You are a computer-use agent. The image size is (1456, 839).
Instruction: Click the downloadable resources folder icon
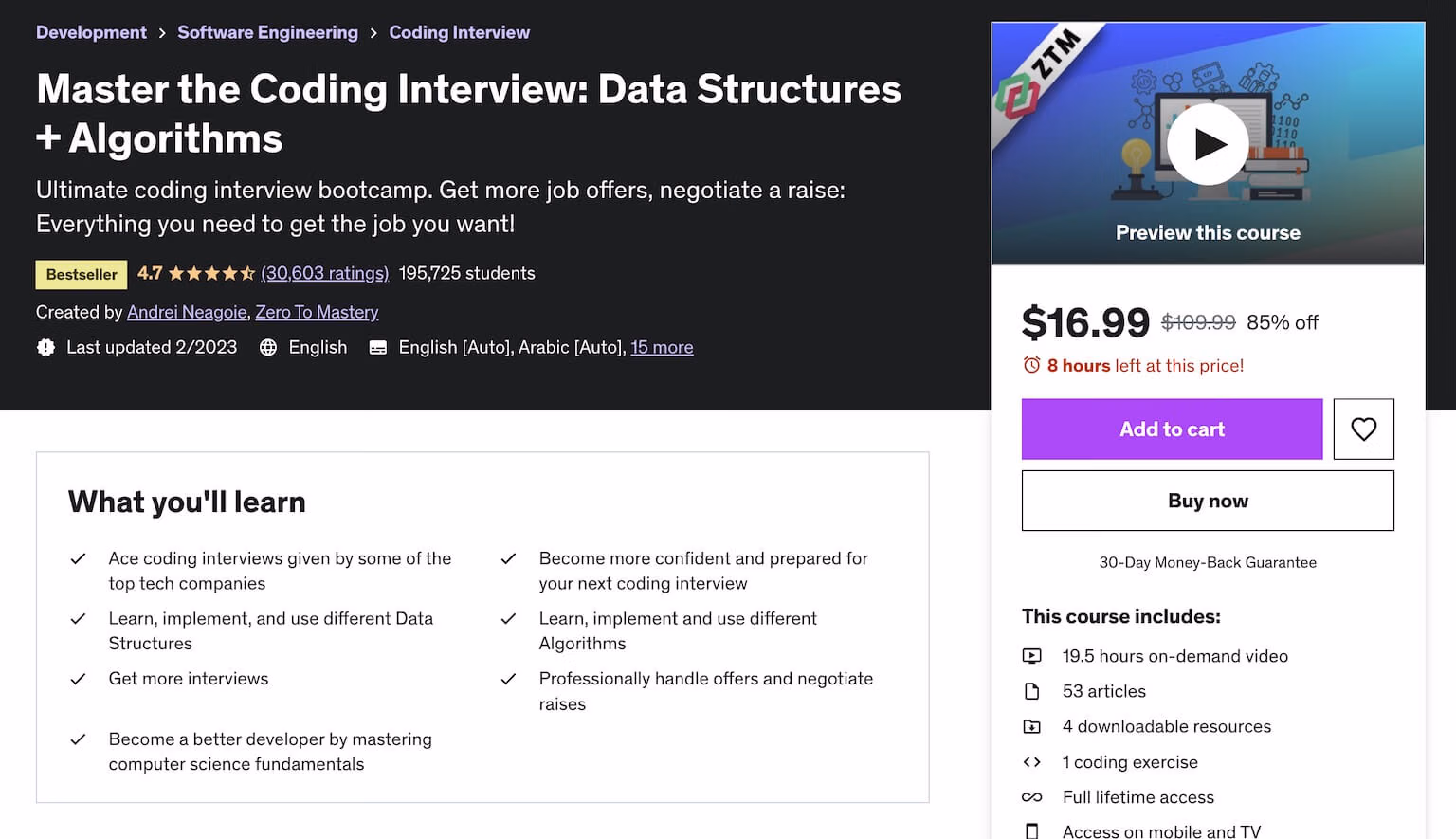[1032, 727]
